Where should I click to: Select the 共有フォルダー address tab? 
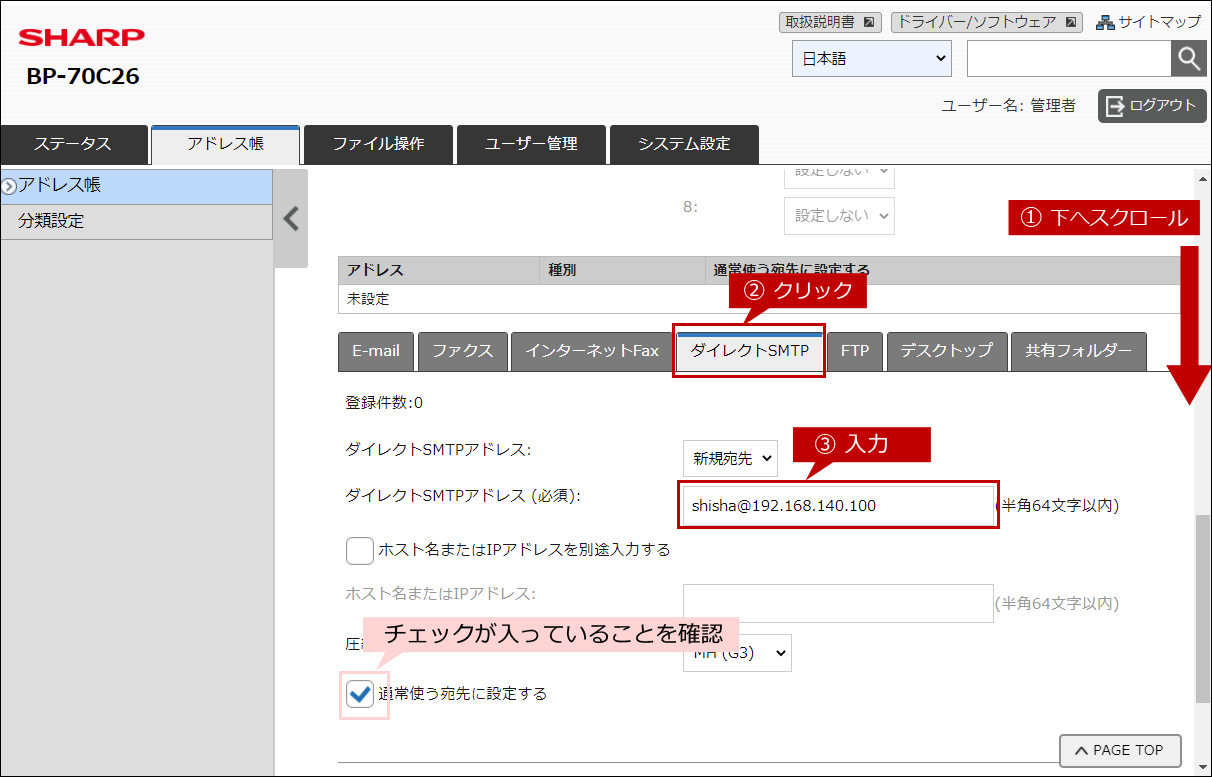point(1078,351)
